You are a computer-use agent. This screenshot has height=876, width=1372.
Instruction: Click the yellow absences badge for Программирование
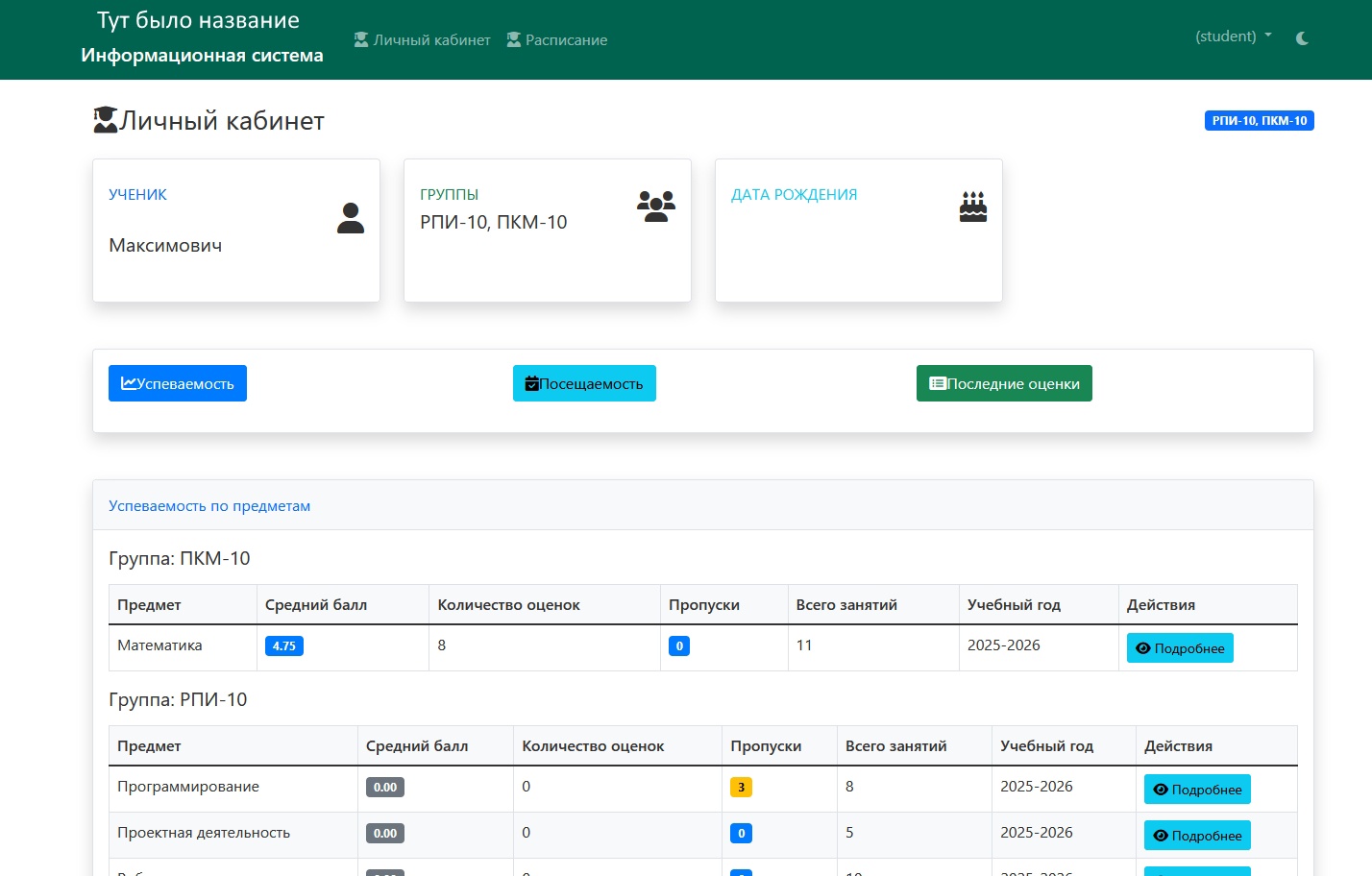pyautogui.click(x=741, y=788)
